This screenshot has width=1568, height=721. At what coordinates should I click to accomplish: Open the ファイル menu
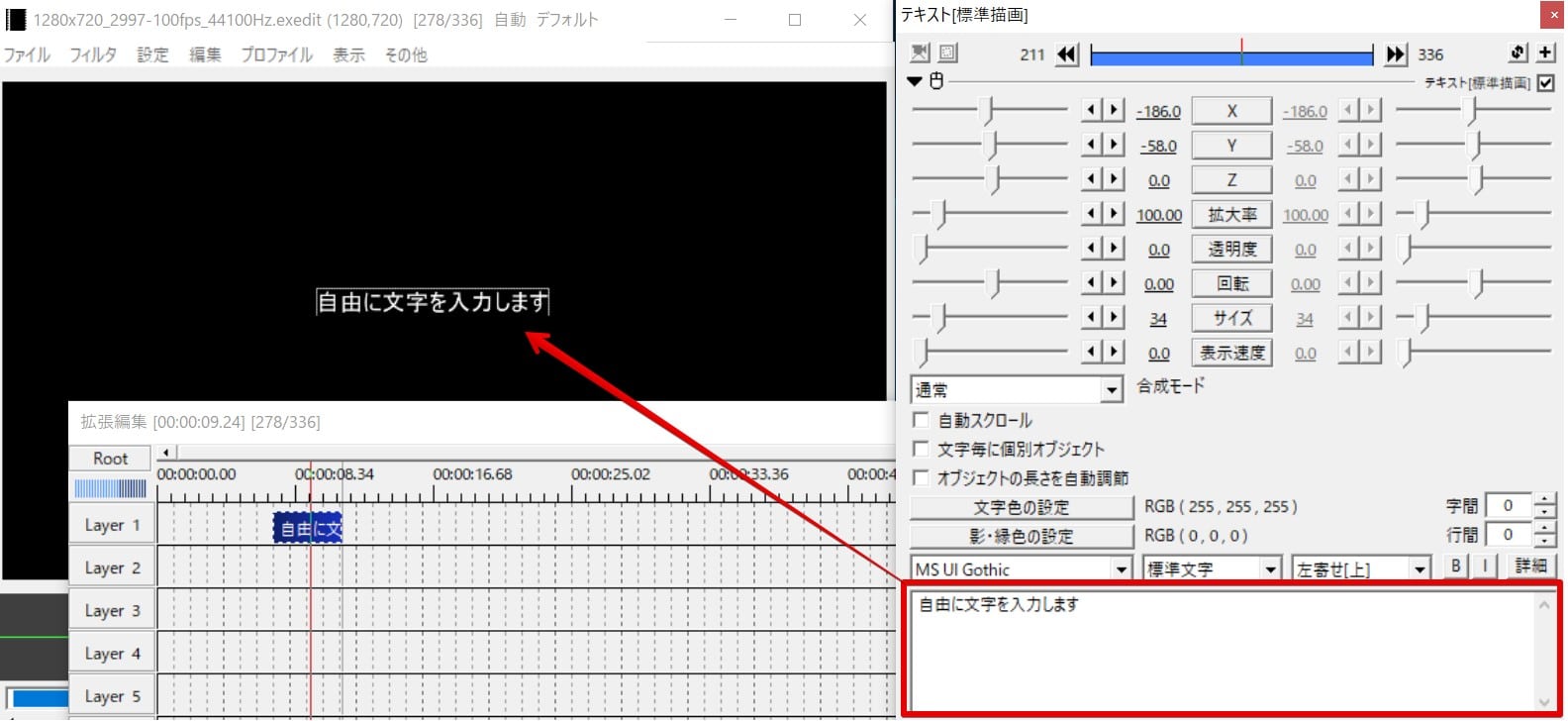pyautogui.click(x=27, y=54)
